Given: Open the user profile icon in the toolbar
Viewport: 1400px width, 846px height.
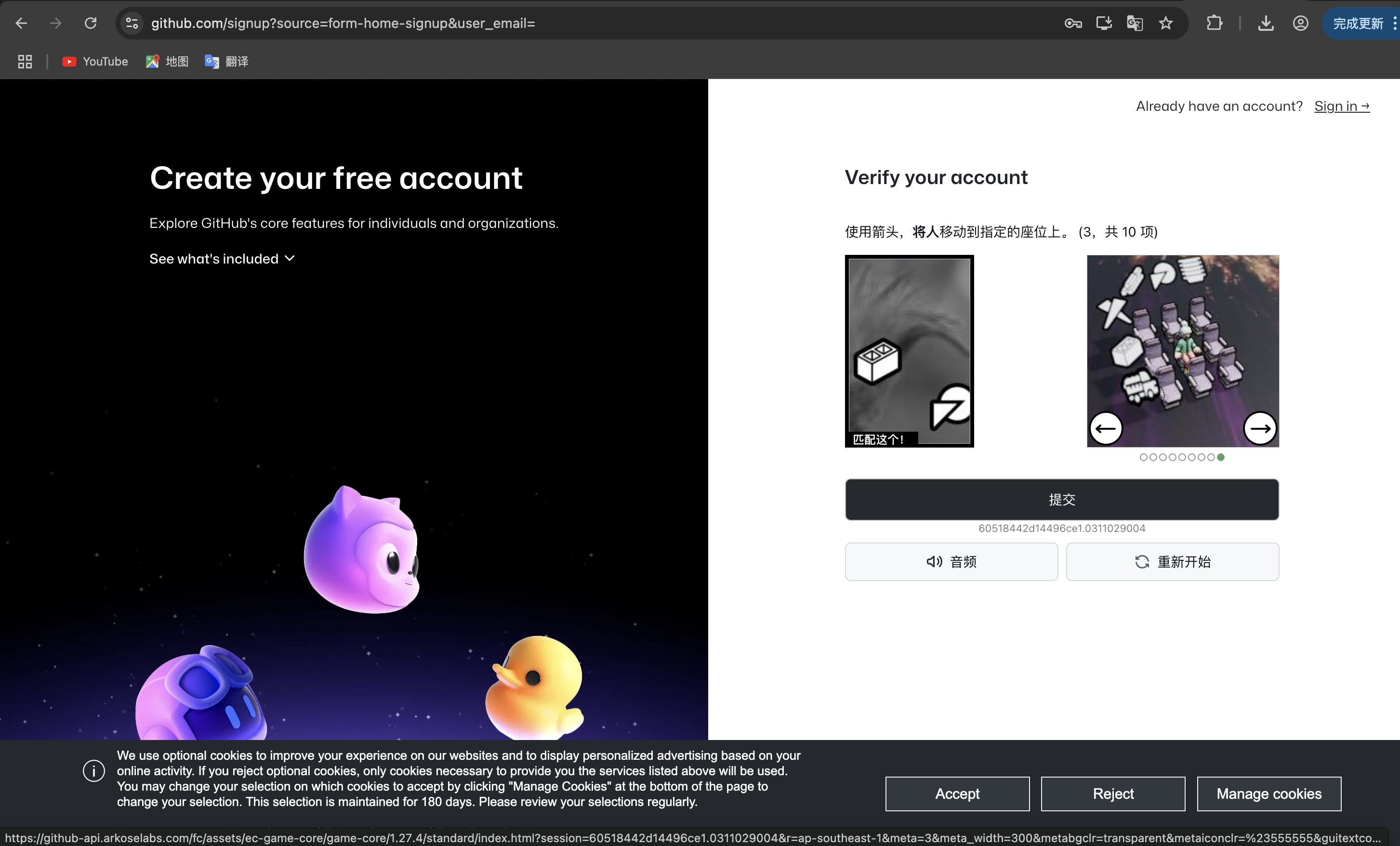Looking at the screenshot, I should coord(1300,23).
